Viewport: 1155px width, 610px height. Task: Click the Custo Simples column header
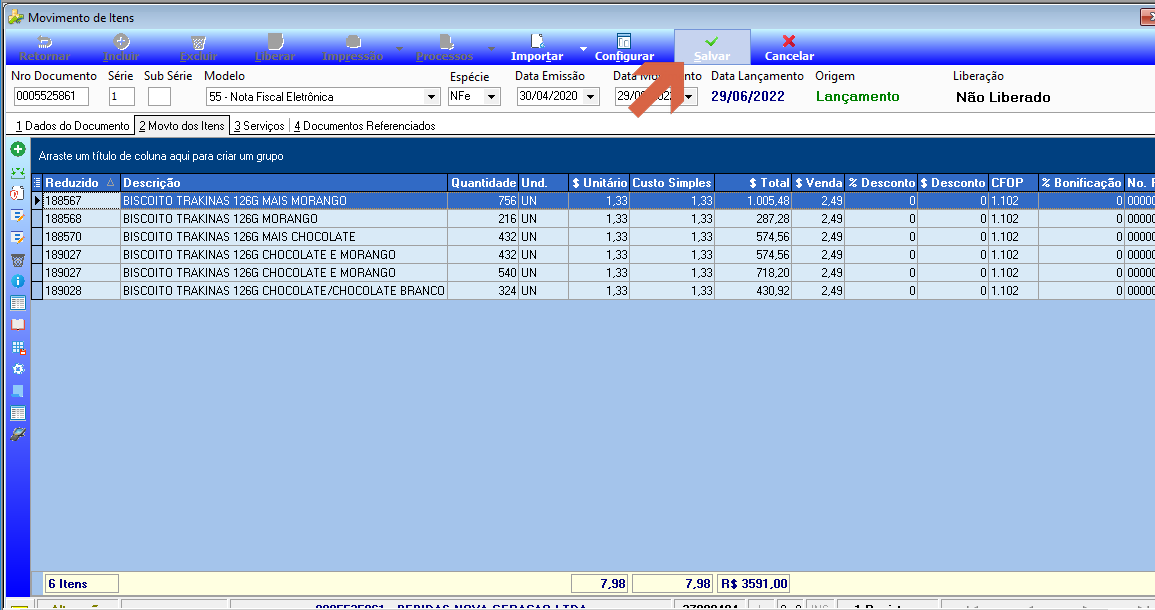click(672, 183)
